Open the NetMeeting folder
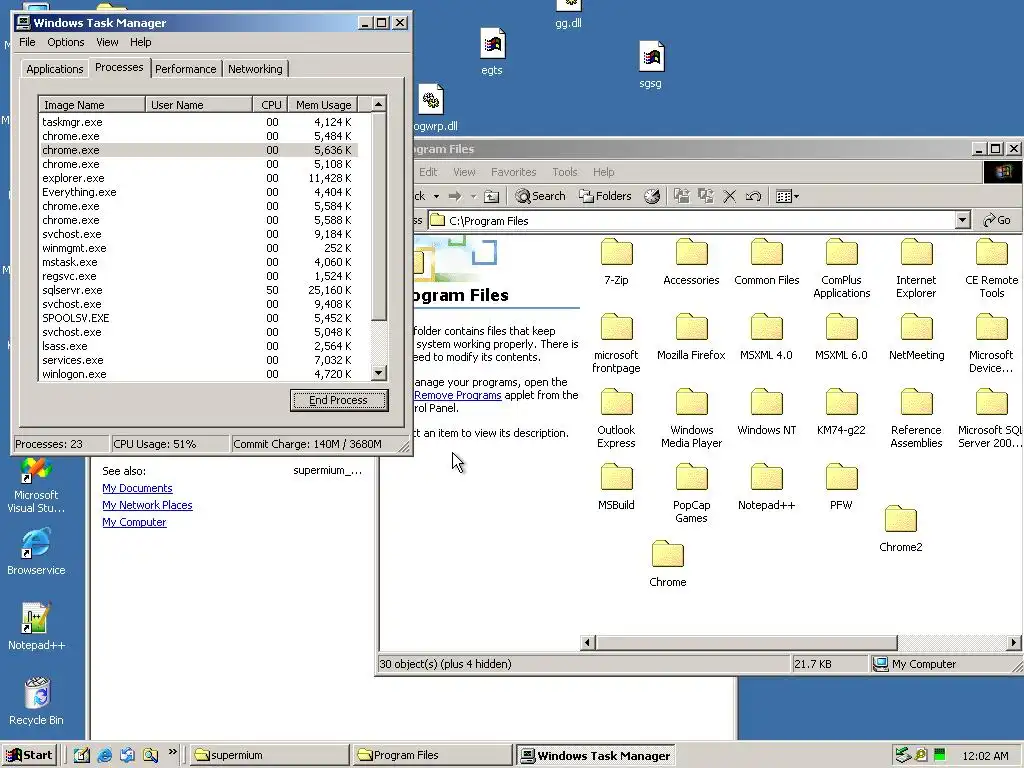1024x768 pixels. pyautogui.click(x=916, y=338)
